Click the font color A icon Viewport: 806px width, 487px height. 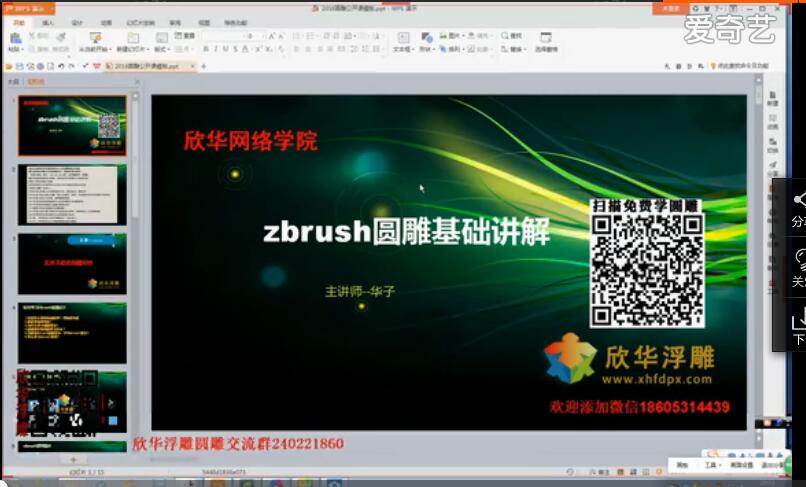click(245, 49)
